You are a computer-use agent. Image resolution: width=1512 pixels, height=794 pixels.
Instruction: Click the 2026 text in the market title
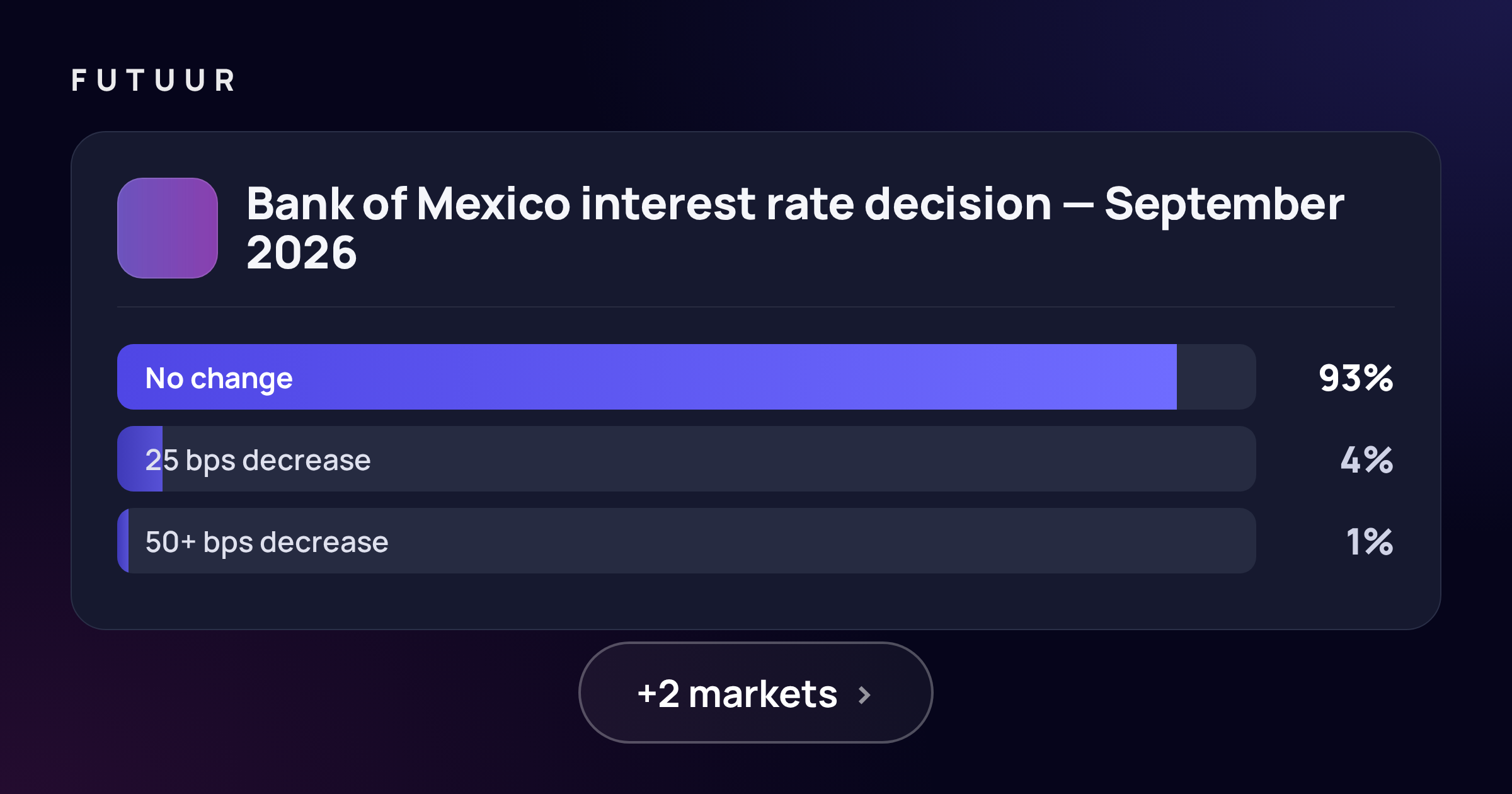(301, 253)
